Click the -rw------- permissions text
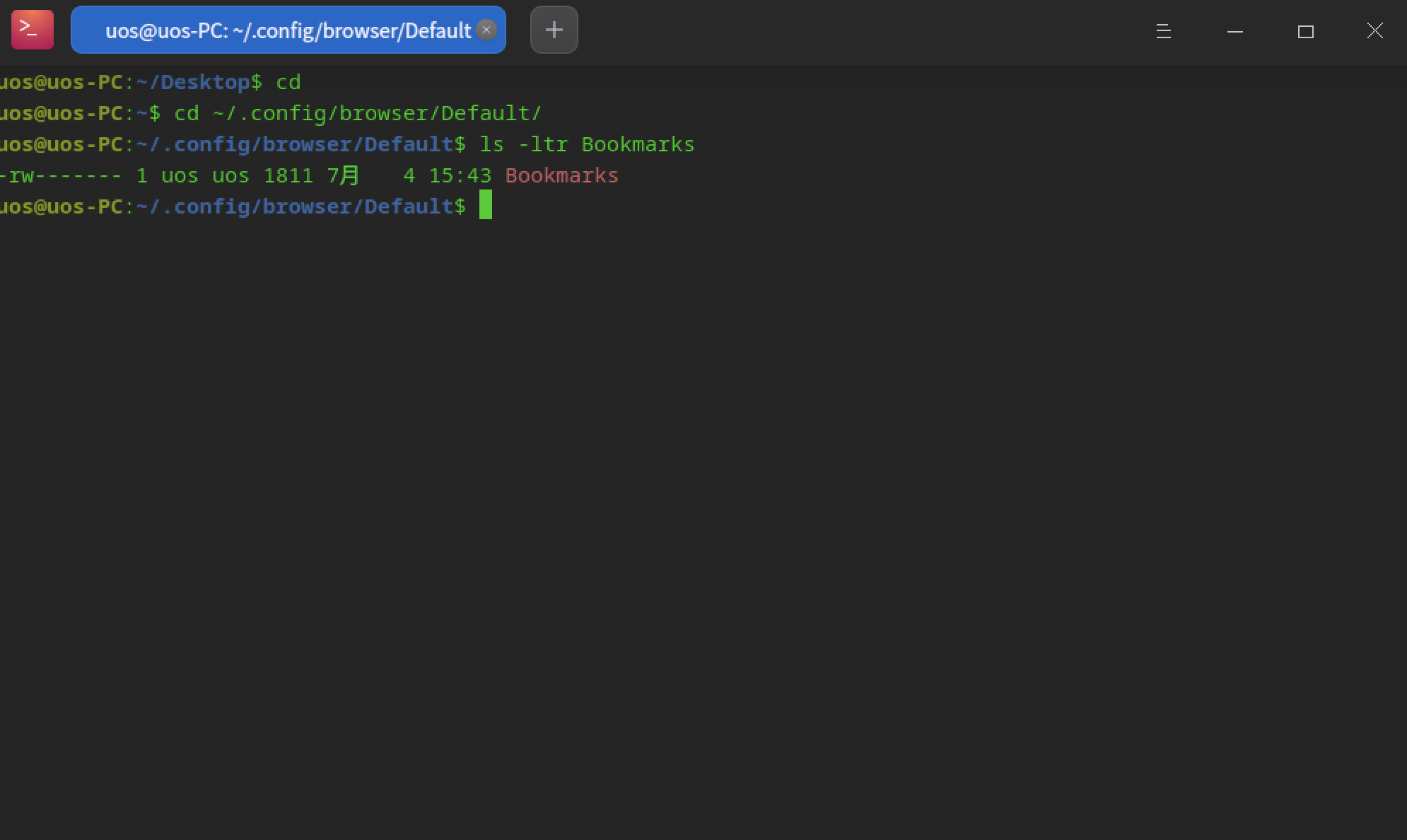1407x840 pixels. click(60, 175)
